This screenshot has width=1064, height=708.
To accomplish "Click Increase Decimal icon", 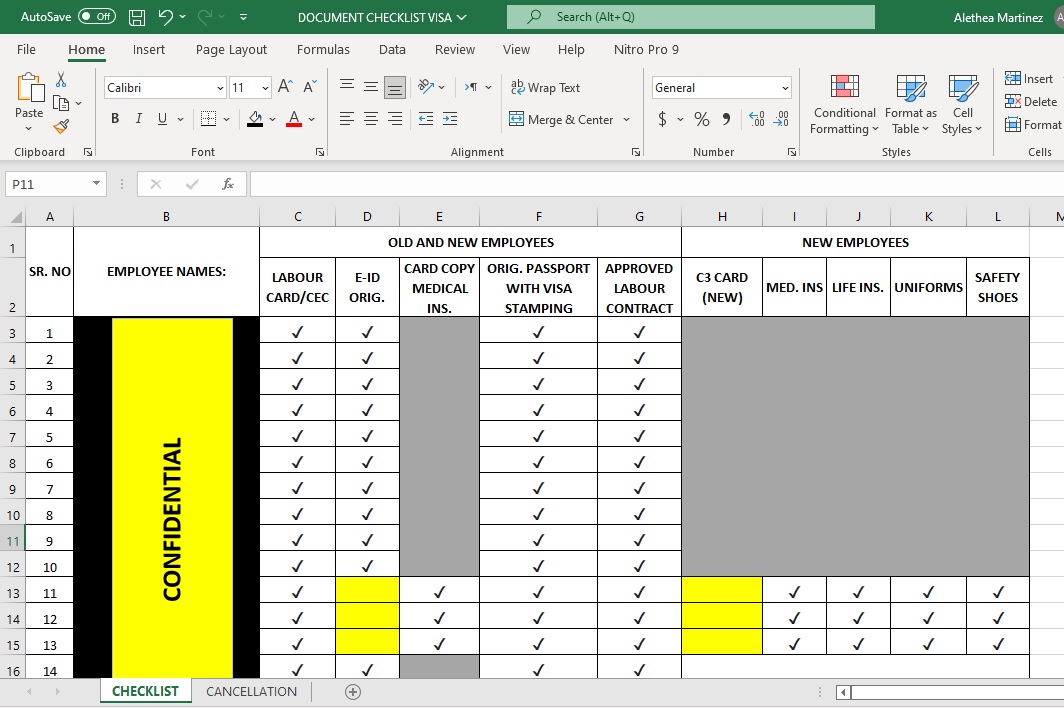I will pos(757,119).
